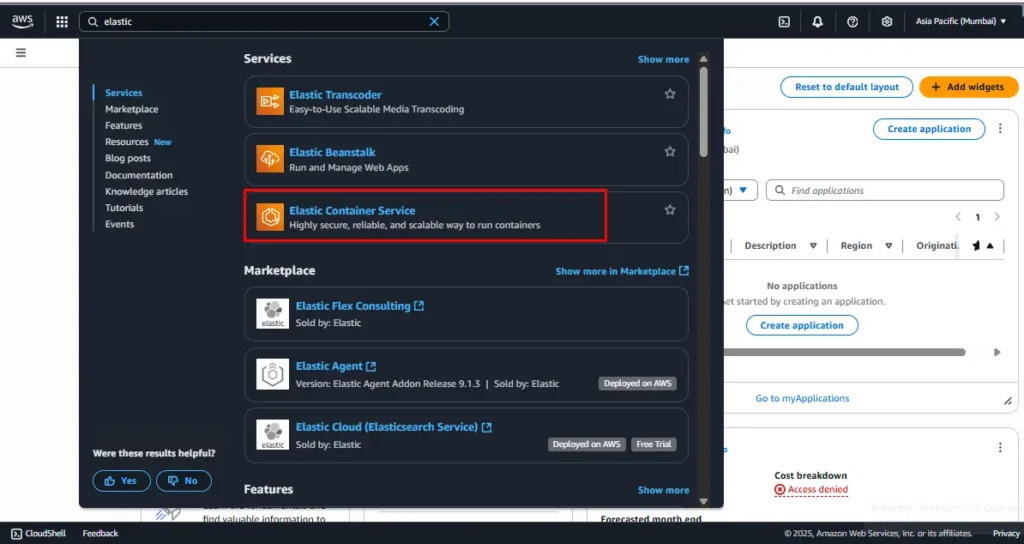Click scroll up arrow of search results
The width and height of the screenshot is (1024, 544).
[703, 59]
